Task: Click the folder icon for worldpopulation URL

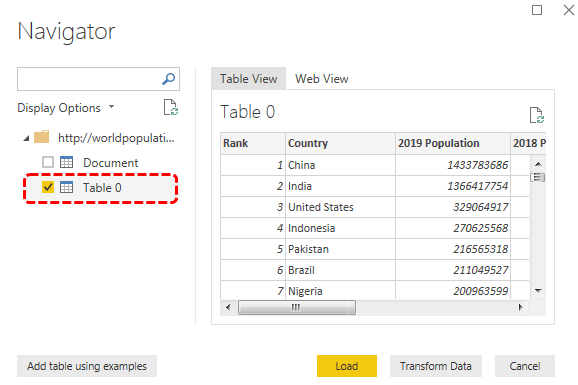Action: tap(41, 137)
